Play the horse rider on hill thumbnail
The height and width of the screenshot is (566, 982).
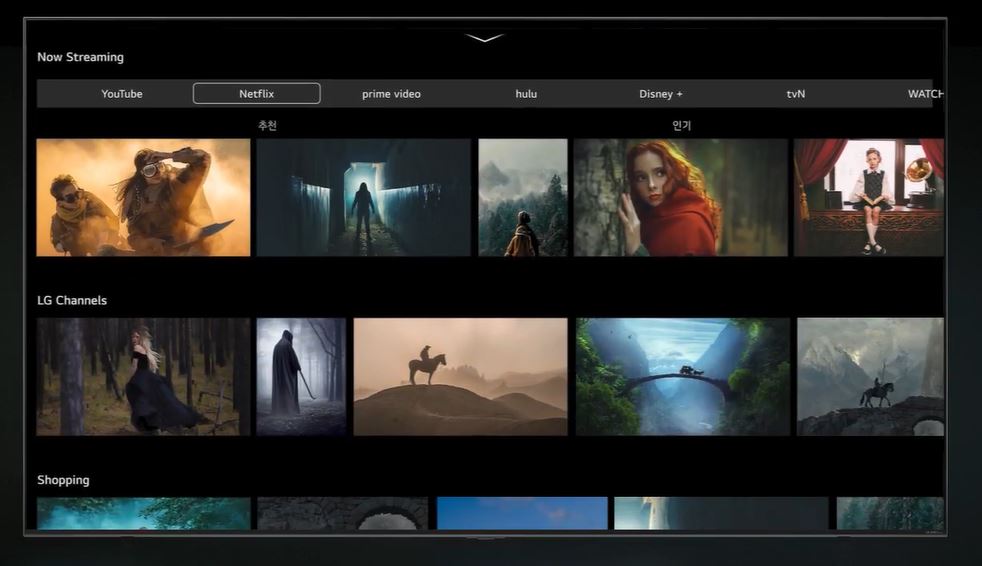460,377
